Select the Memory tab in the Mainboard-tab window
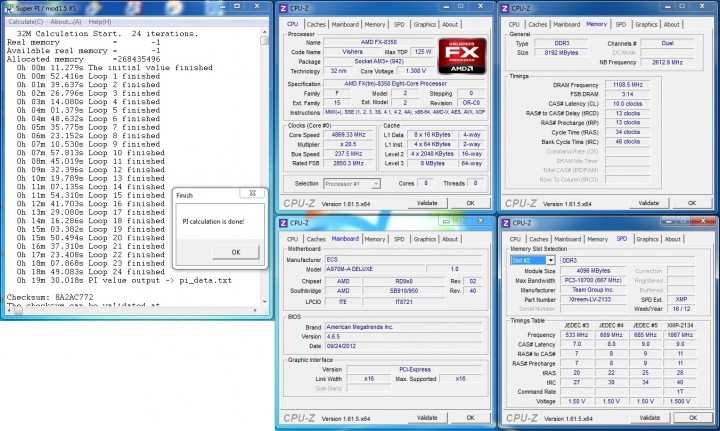The width and height of the screenshot is (720, 431). 375,239
